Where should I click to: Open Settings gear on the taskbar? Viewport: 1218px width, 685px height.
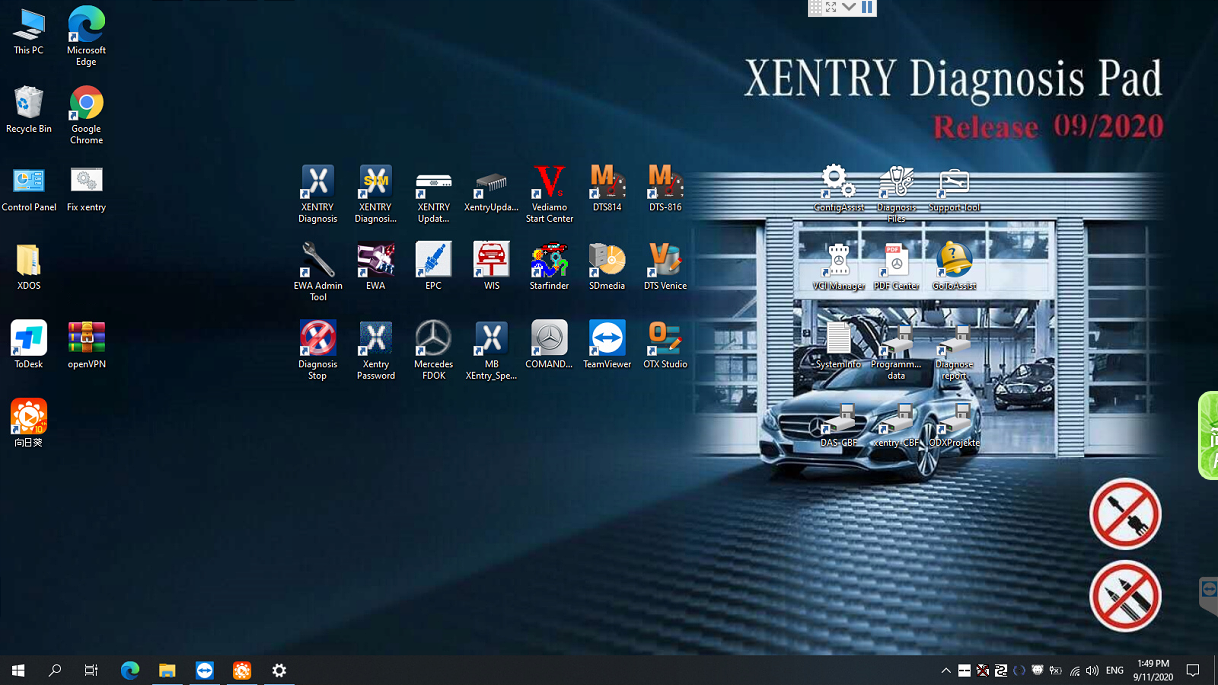(279, 670)
